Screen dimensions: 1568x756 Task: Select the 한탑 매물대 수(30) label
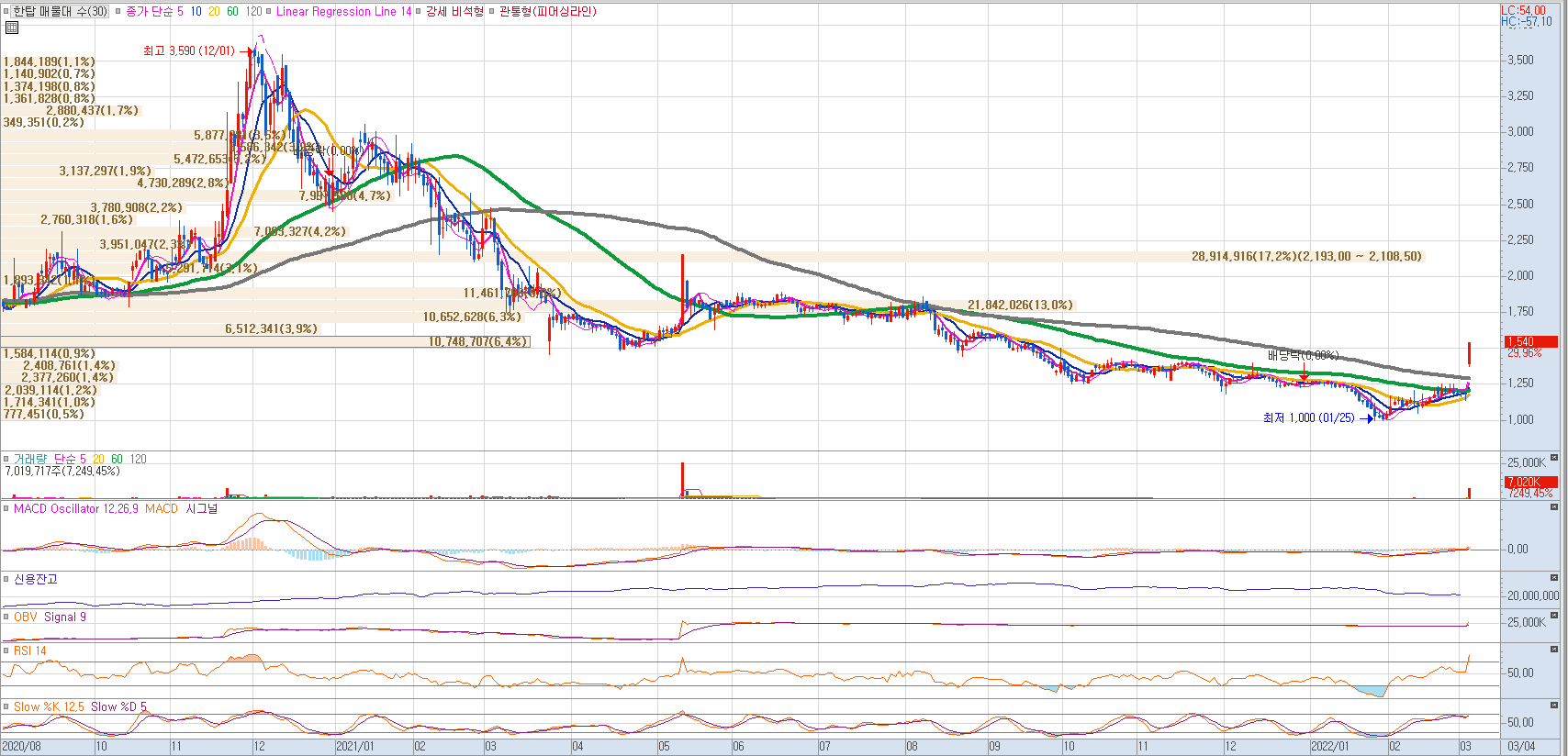click(x=61, y=12)
